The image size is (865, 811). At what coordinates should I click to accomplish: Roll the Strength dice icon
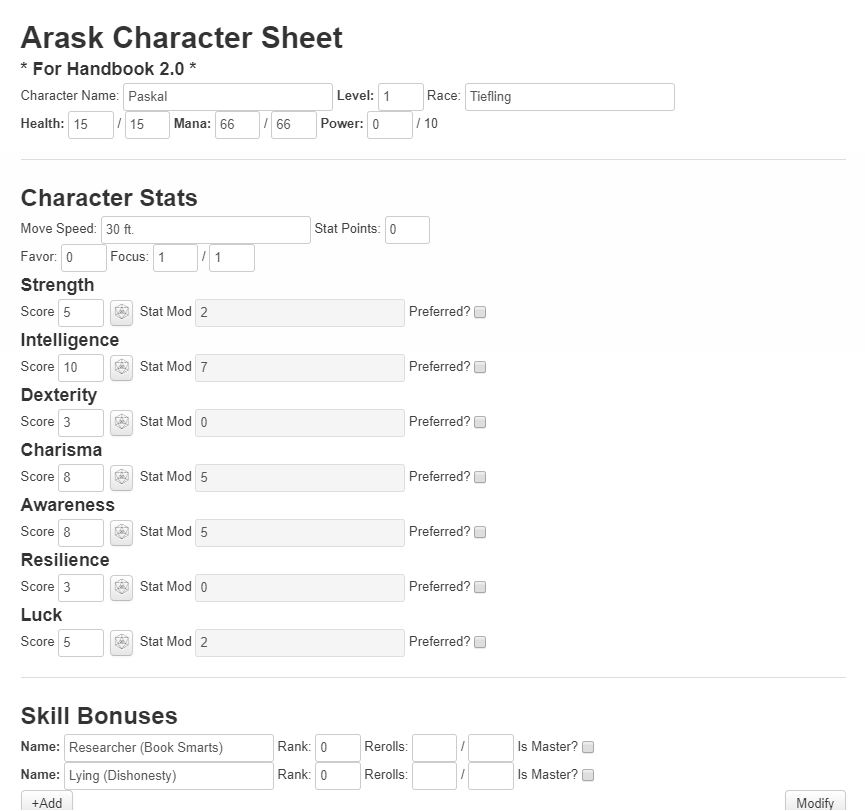pos(121,313)
